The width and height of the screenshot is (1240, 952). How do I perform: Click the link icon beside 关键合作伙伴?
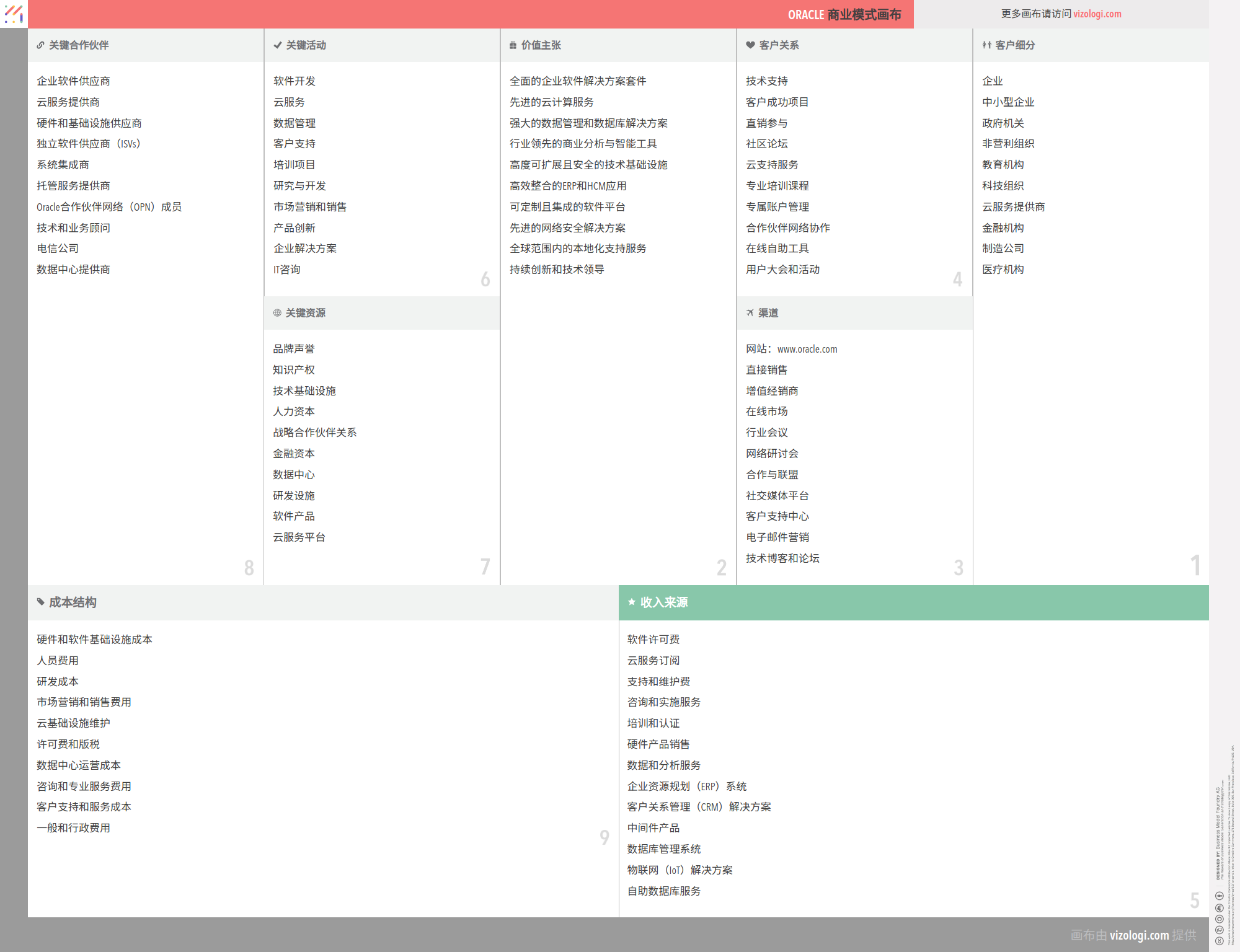click(x=40, y=45)
